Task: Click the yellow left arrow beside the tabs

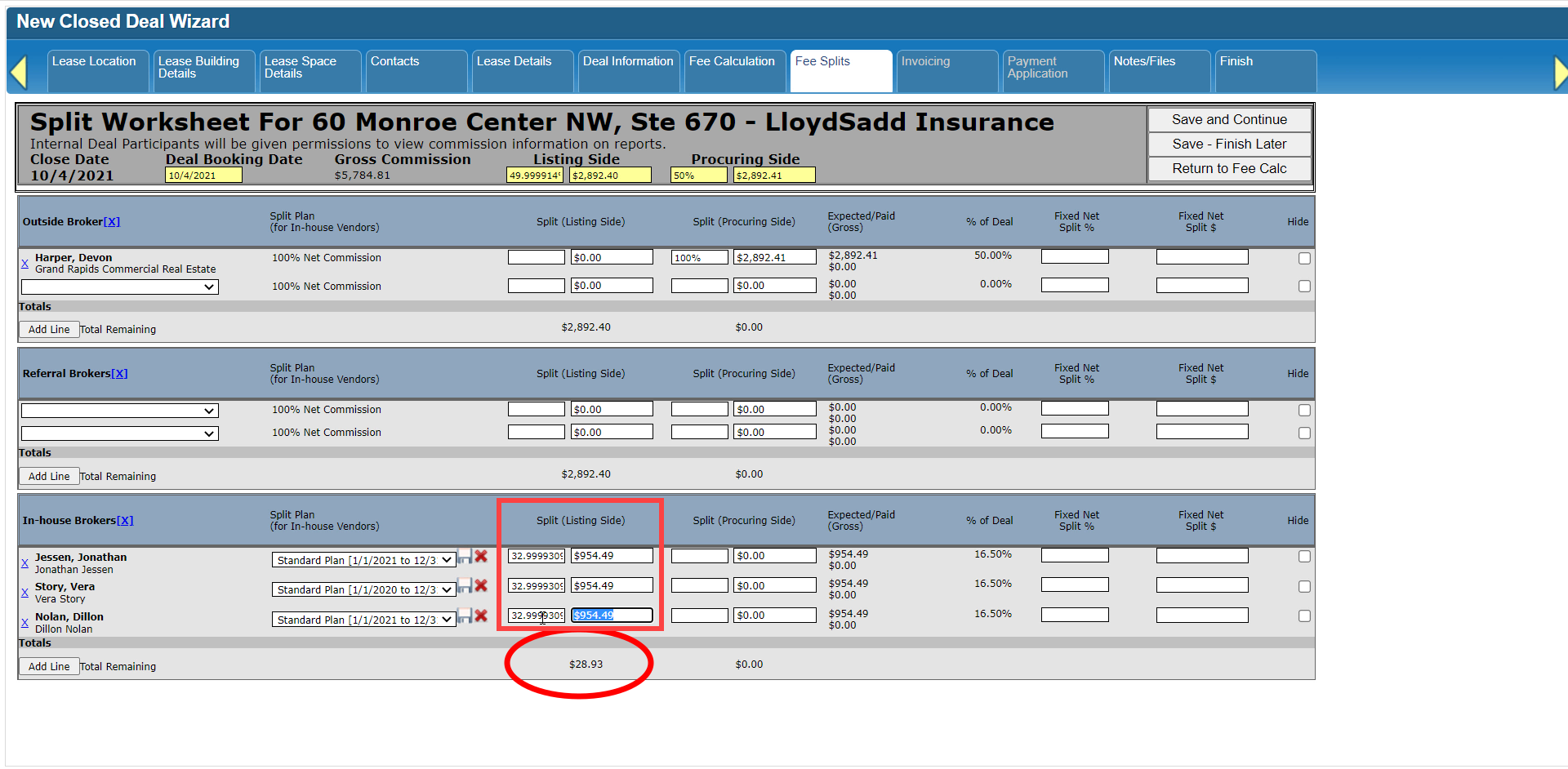Action: click(19, 72)
